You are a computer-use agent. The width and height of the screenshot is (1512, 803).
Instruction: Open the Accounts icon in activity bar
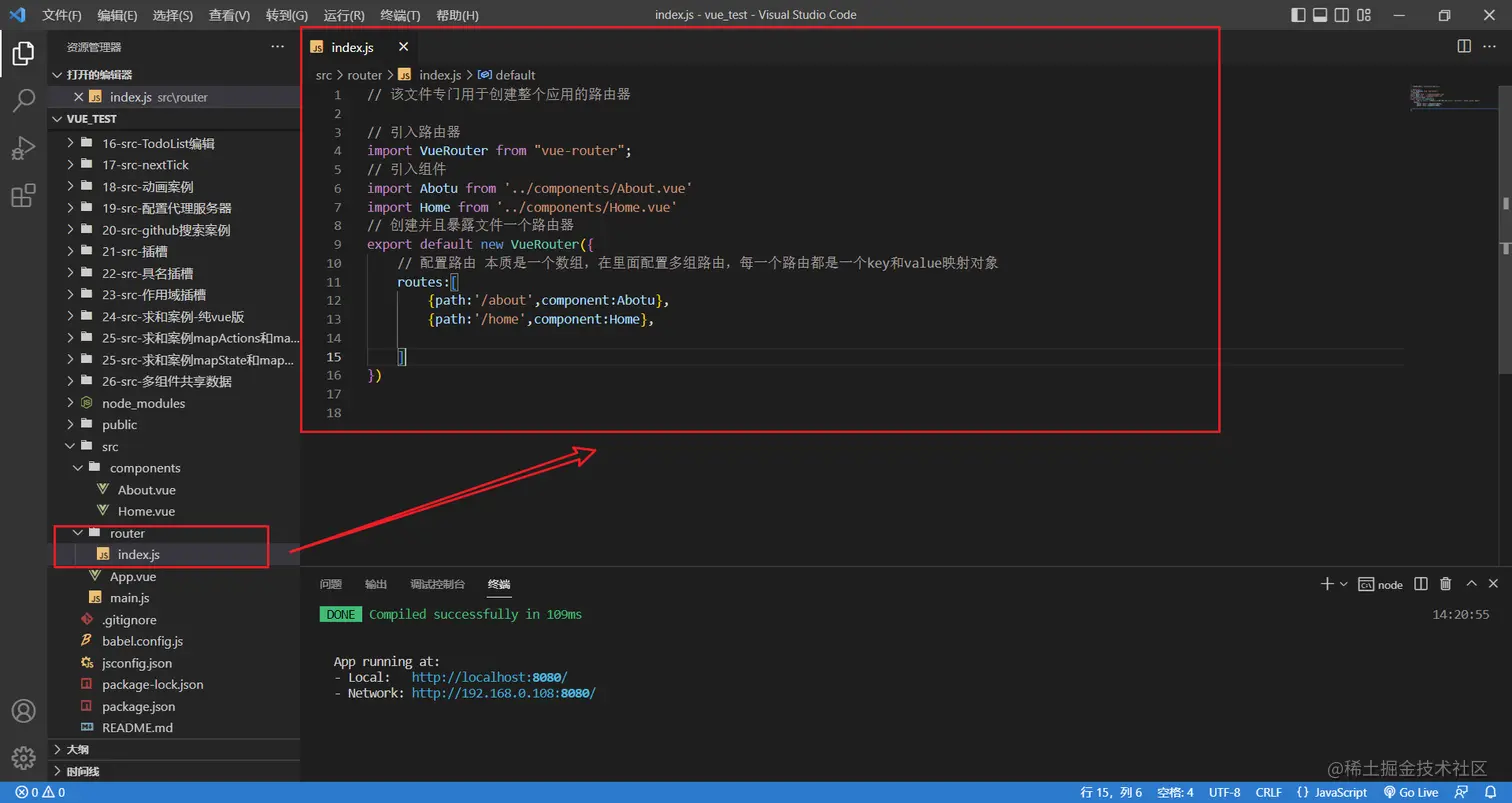(23, 711)
